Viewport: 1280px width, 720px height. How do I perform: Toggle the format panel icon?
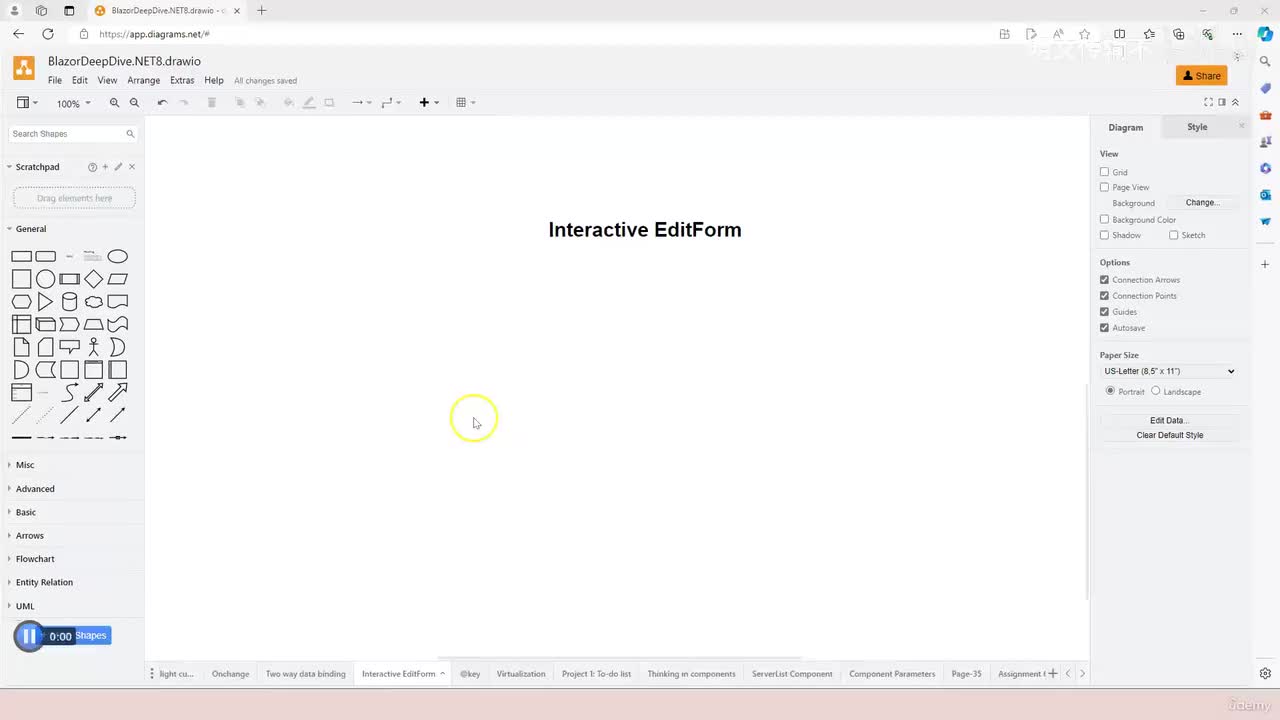point(1222,102)
